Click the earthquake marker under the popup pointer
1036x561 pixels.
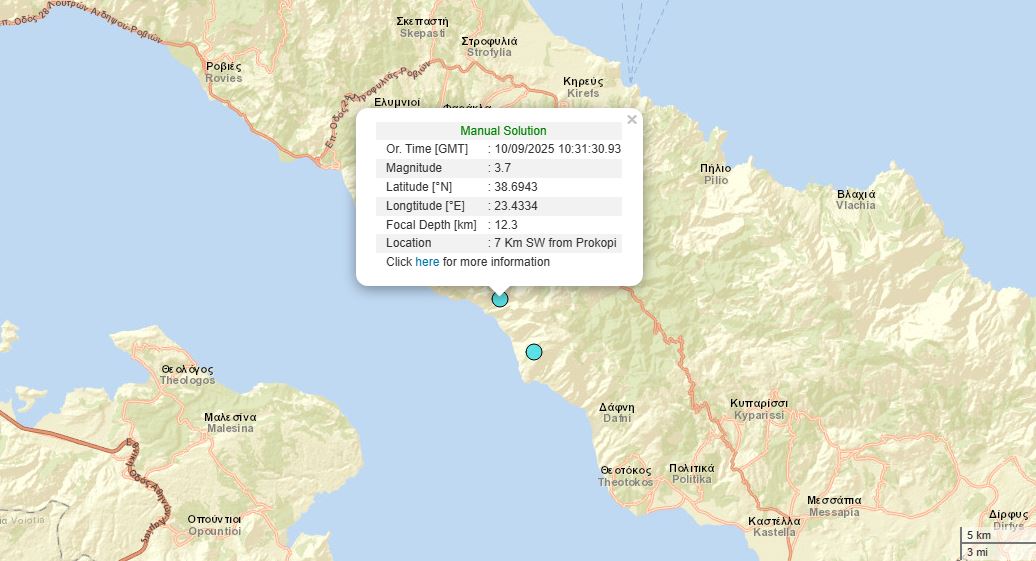tap(500, 299)
